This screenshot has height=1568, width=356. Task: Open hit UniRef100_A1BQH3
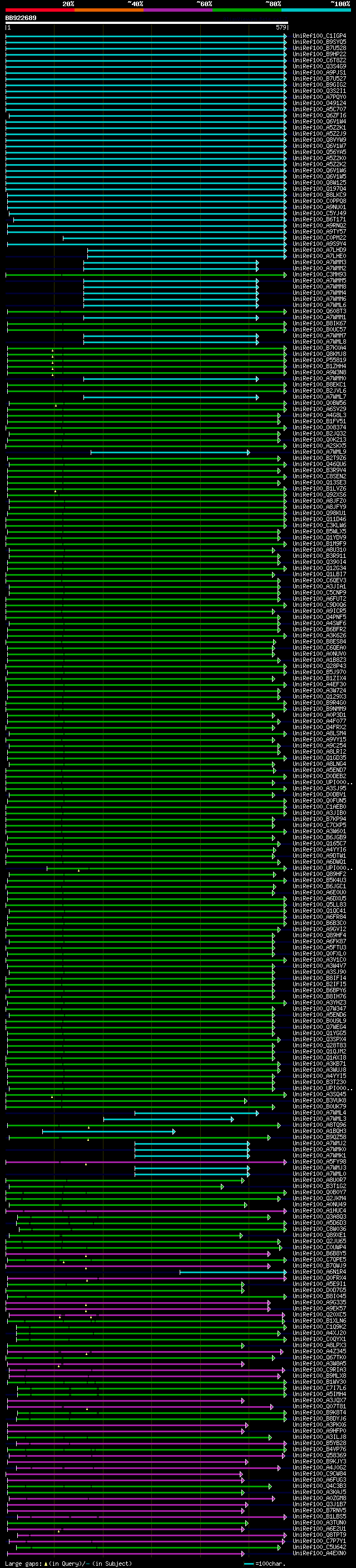(x=319, y=1131)
